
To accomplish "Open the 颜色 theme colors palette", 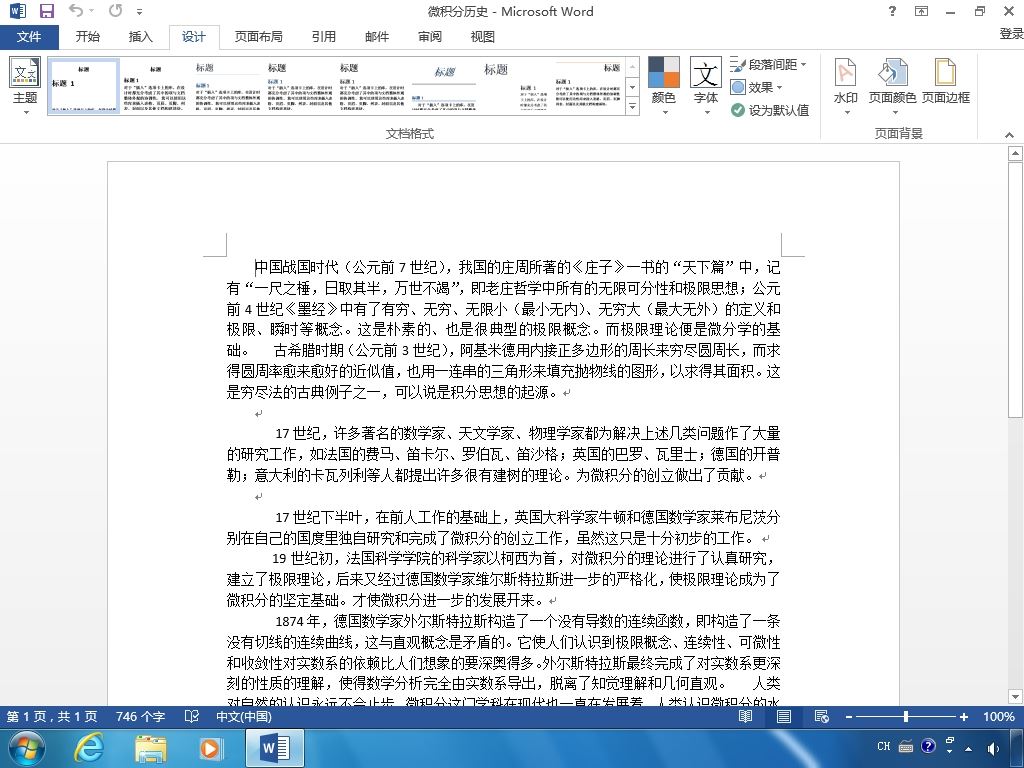I will (x=664, y=86).
